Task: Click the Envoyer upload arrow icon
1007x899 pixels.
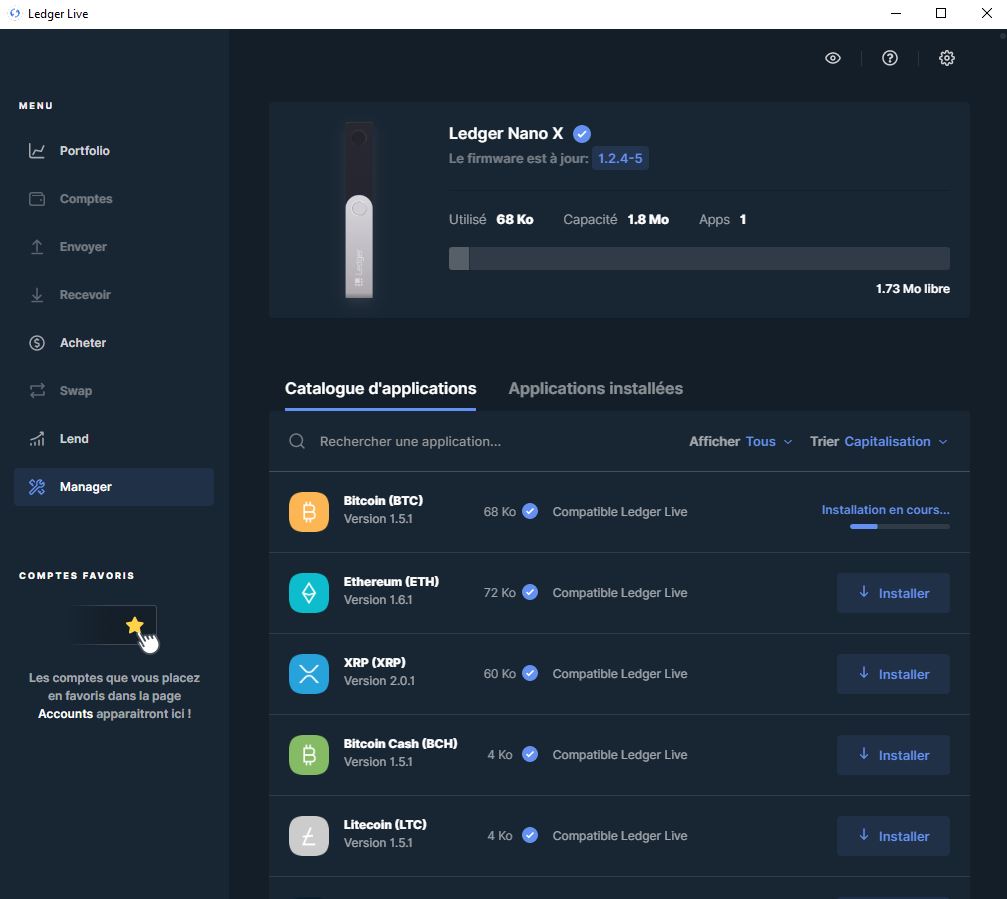Action: pyautogui.click(x=37, y=247)
